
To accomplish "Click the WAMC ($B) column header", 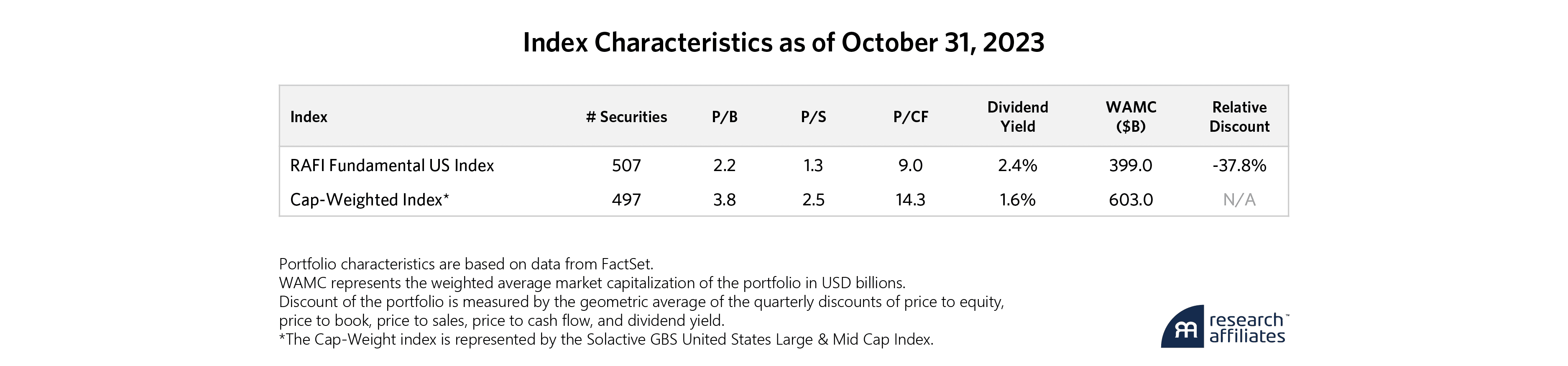I will coord(1130,117).
